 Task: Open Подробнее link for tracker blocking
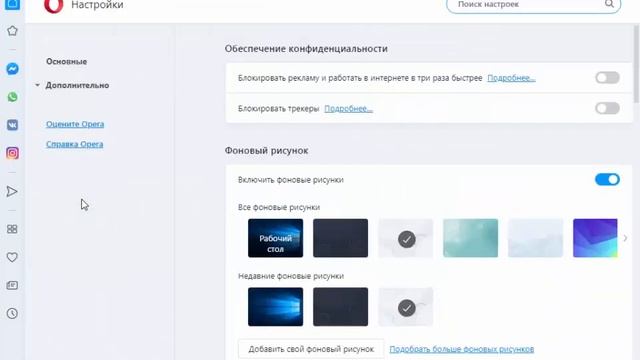coord(349,109)
